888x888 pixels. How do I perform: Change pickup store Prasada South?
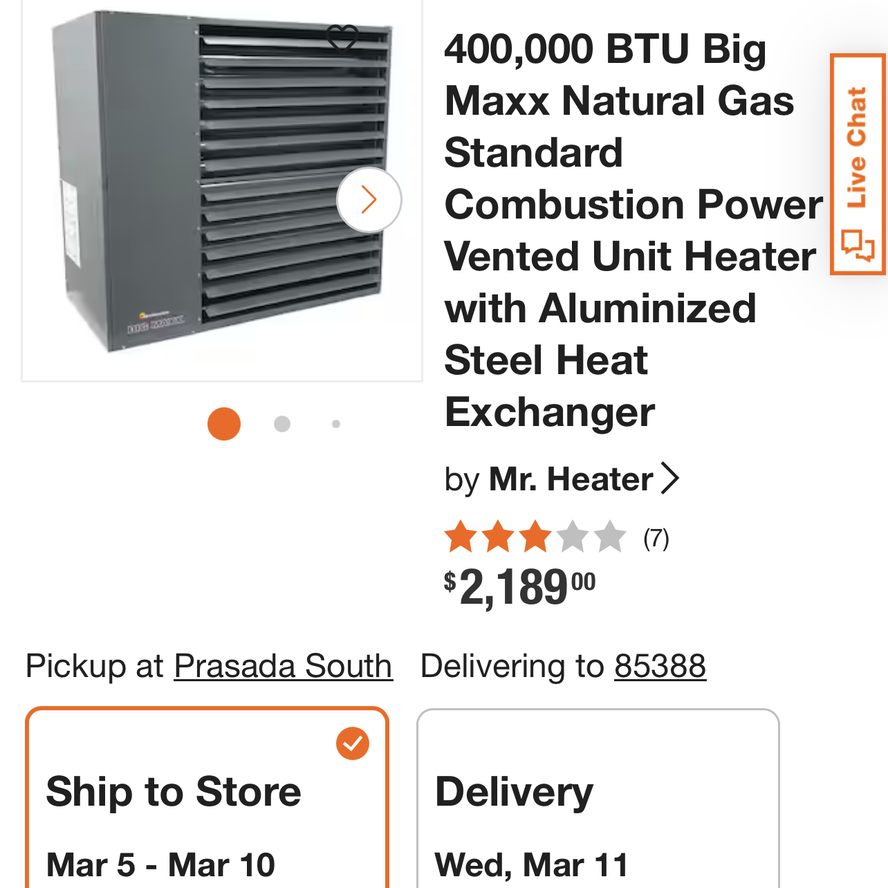click(x=283, y=666)
